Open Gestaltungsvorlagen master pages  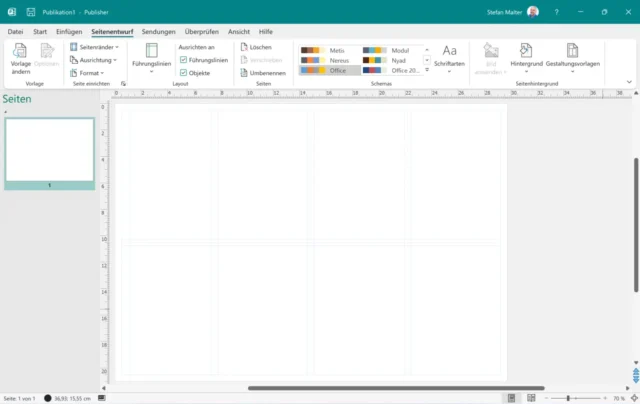pyautogui.click(x=571, y=56)
